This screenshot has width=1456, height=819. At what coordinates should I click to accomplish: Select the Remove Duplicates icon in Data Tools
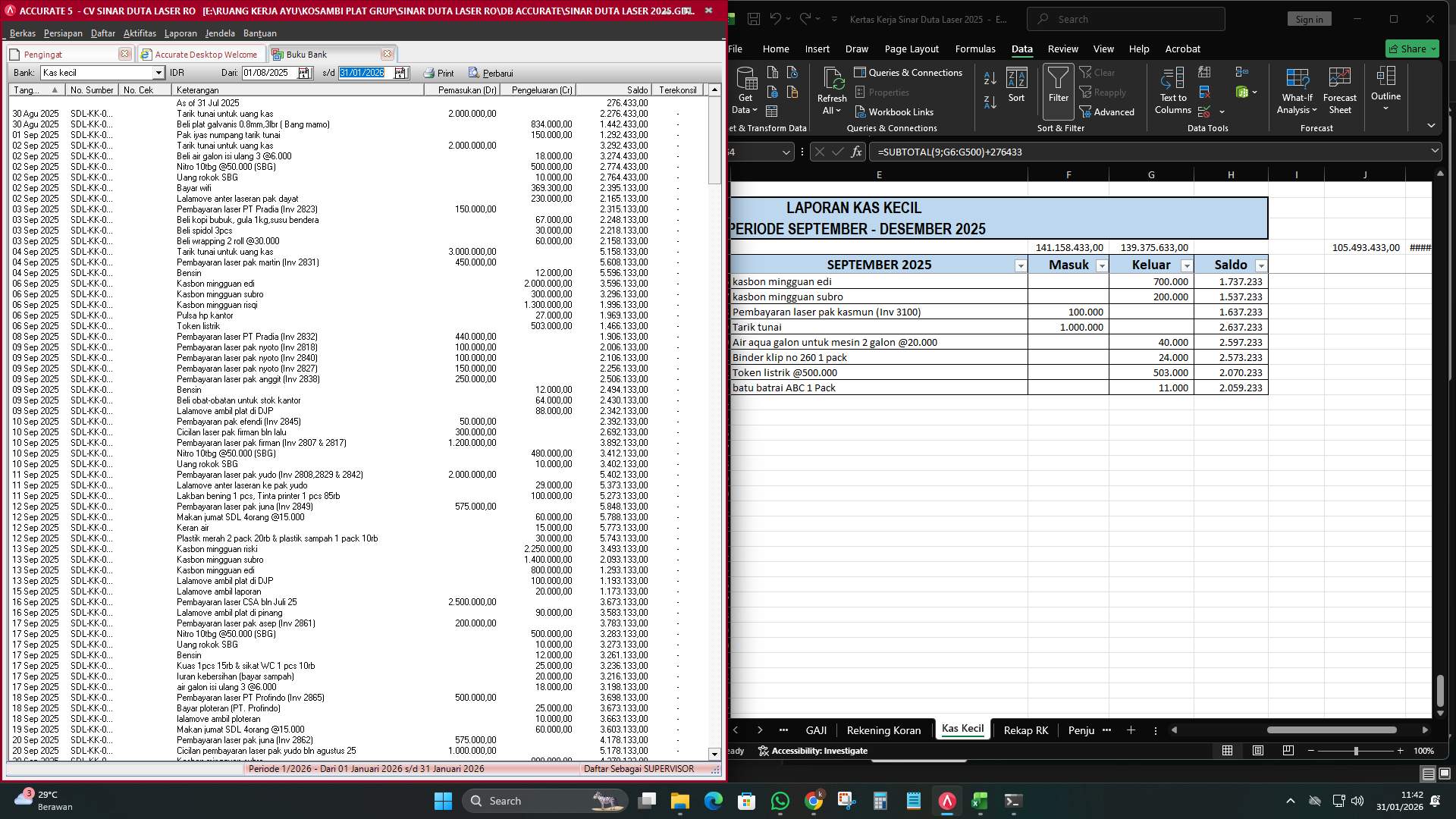tap(1204, 91)
